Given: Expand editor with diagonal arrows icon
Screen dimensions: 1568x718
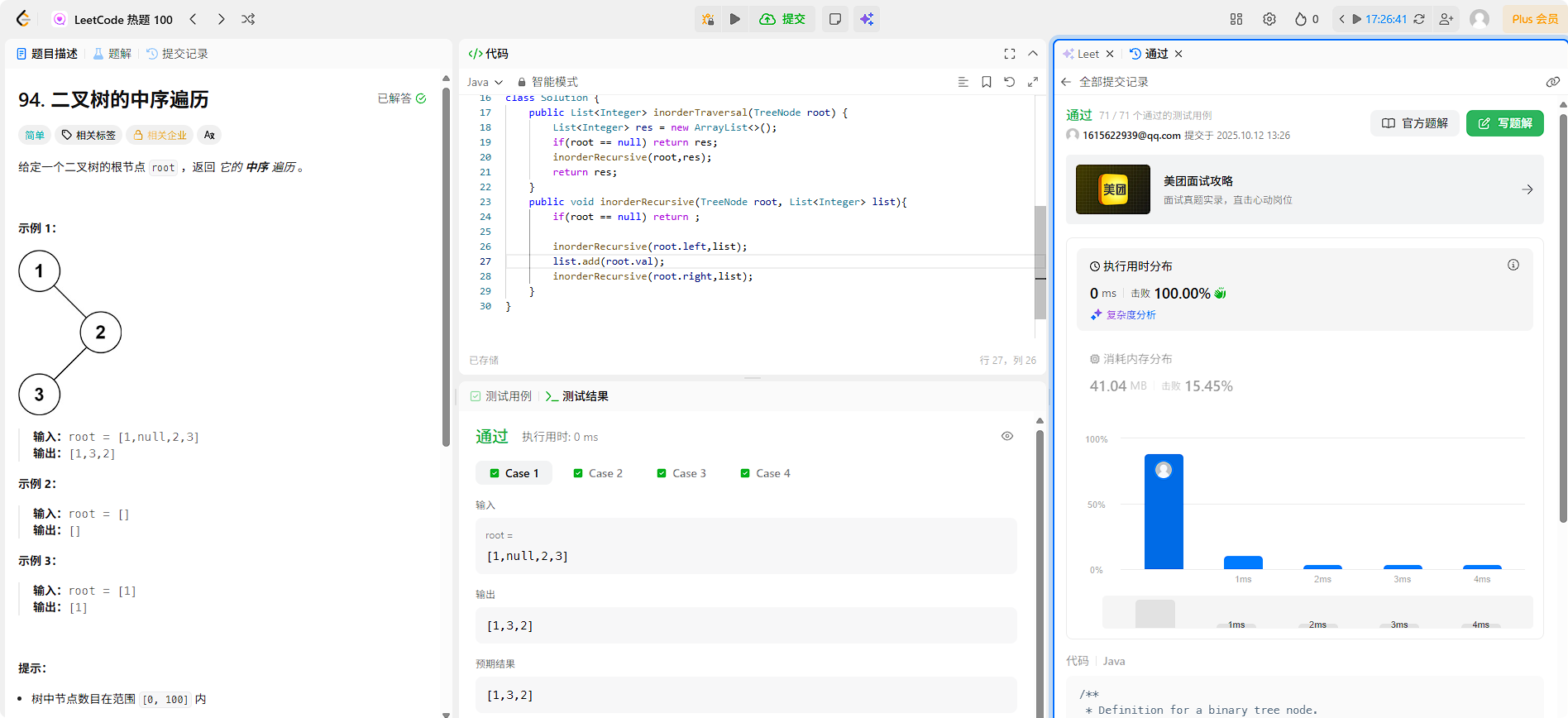Looking at the screenshot, I should pyautogui.click(x=1033, y=82).
